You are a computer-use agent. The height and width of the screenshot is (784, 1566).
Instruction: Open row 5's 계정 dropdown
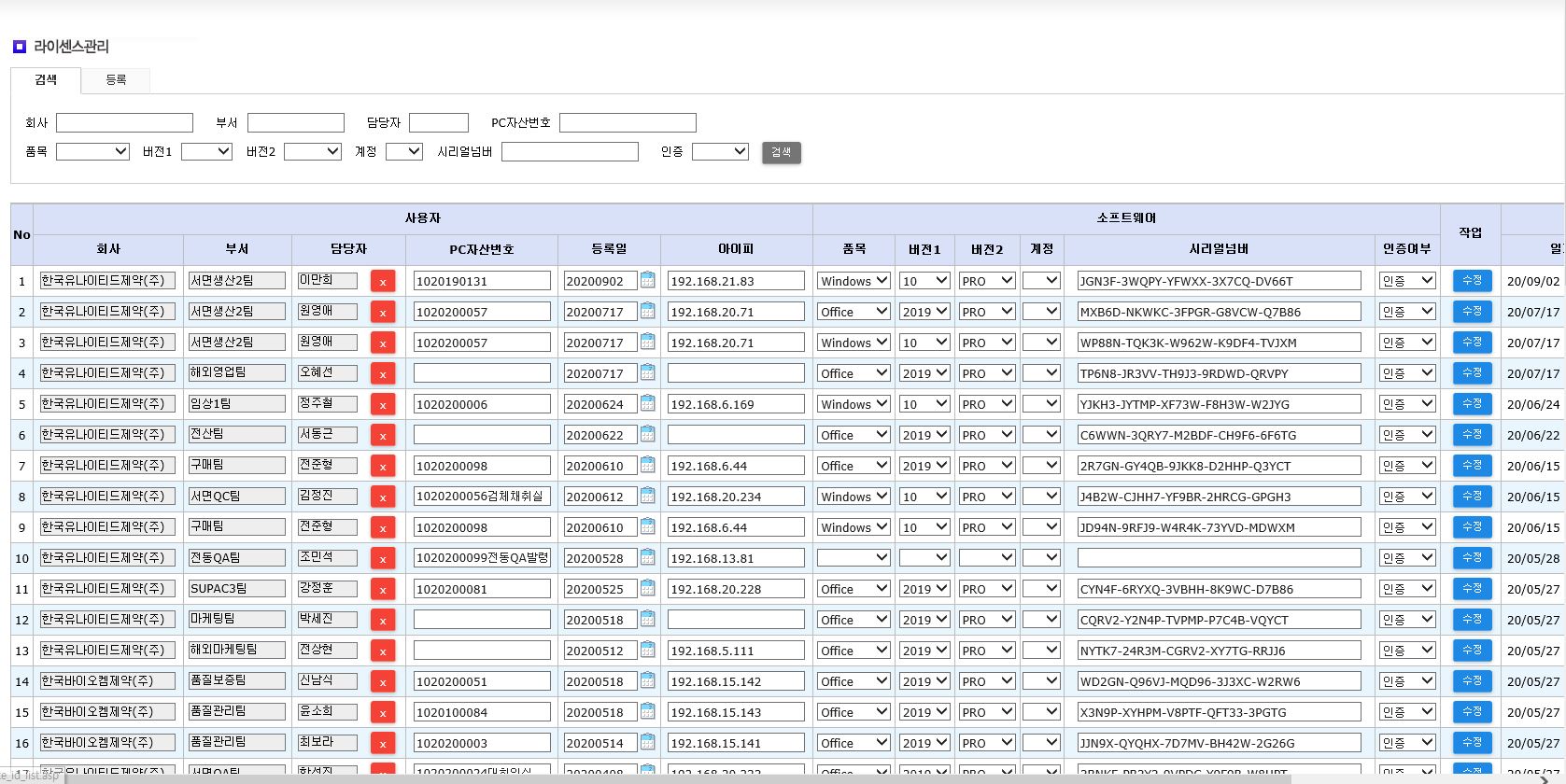[1041, 403]
